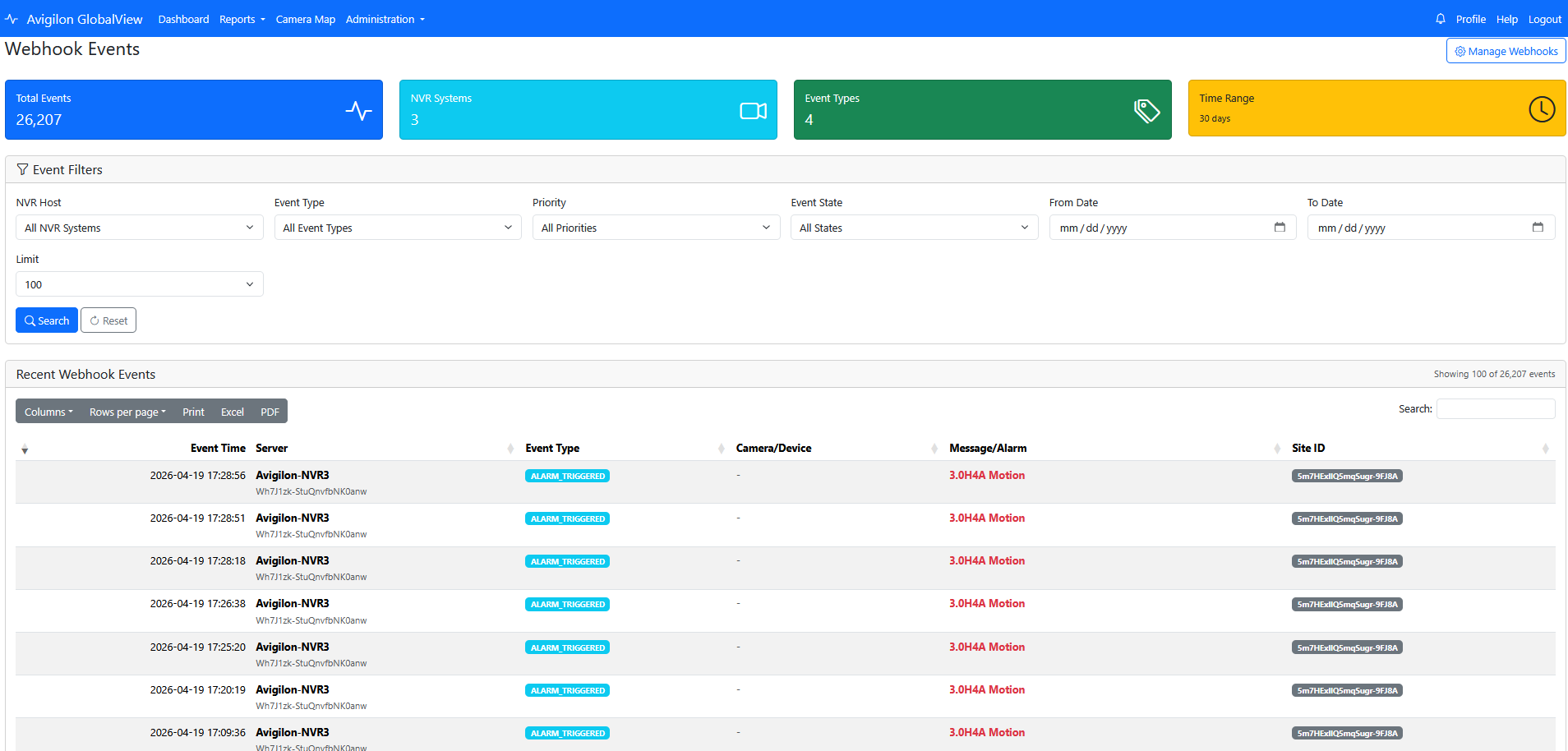Image resolution: width=1568 pixels, height=751 pixels.
Task: Sort by Site ID column arrows
Action: point(1546,449)
